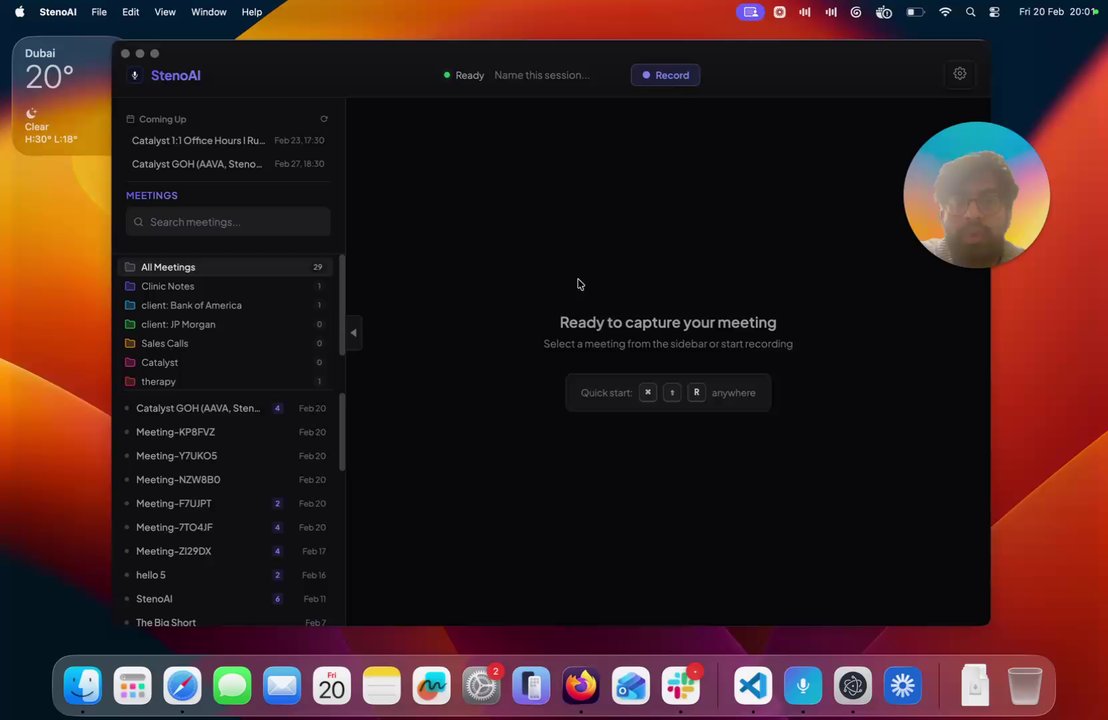Open the StenoAI meeting from Feb 11
The width and height of the screenshot is (1108, 720).
[226, 599]
